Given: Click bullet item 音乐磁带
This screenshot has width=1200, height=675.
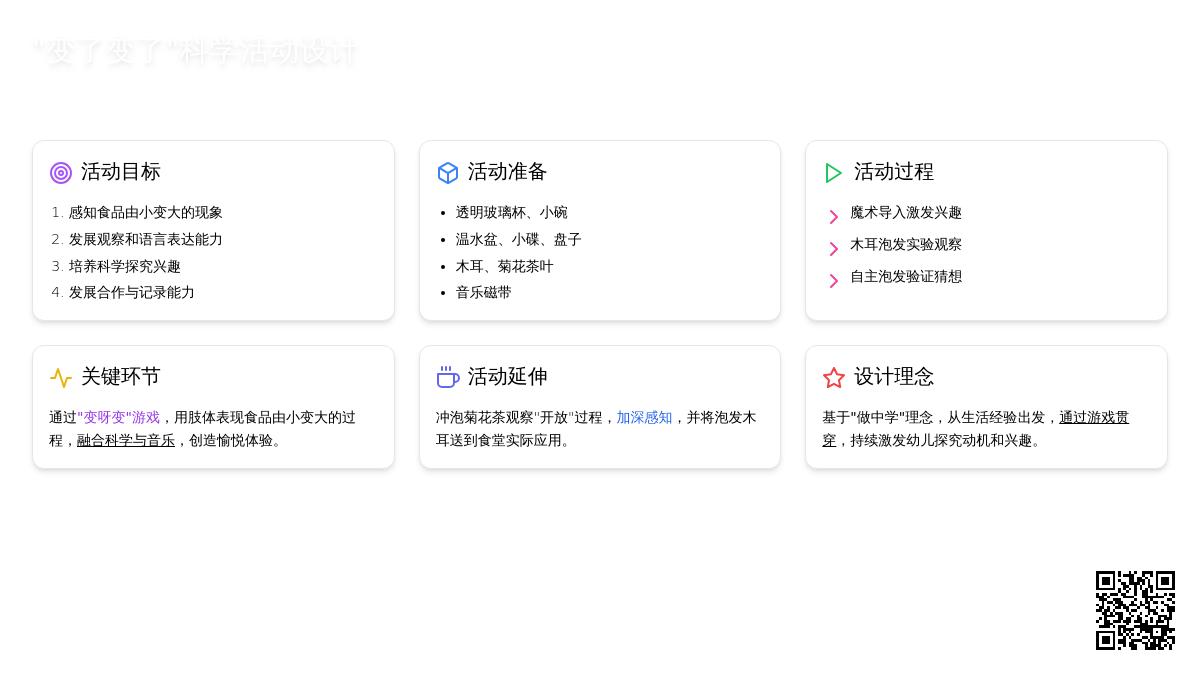Looking at the screenshot, I should coord(484,293).
